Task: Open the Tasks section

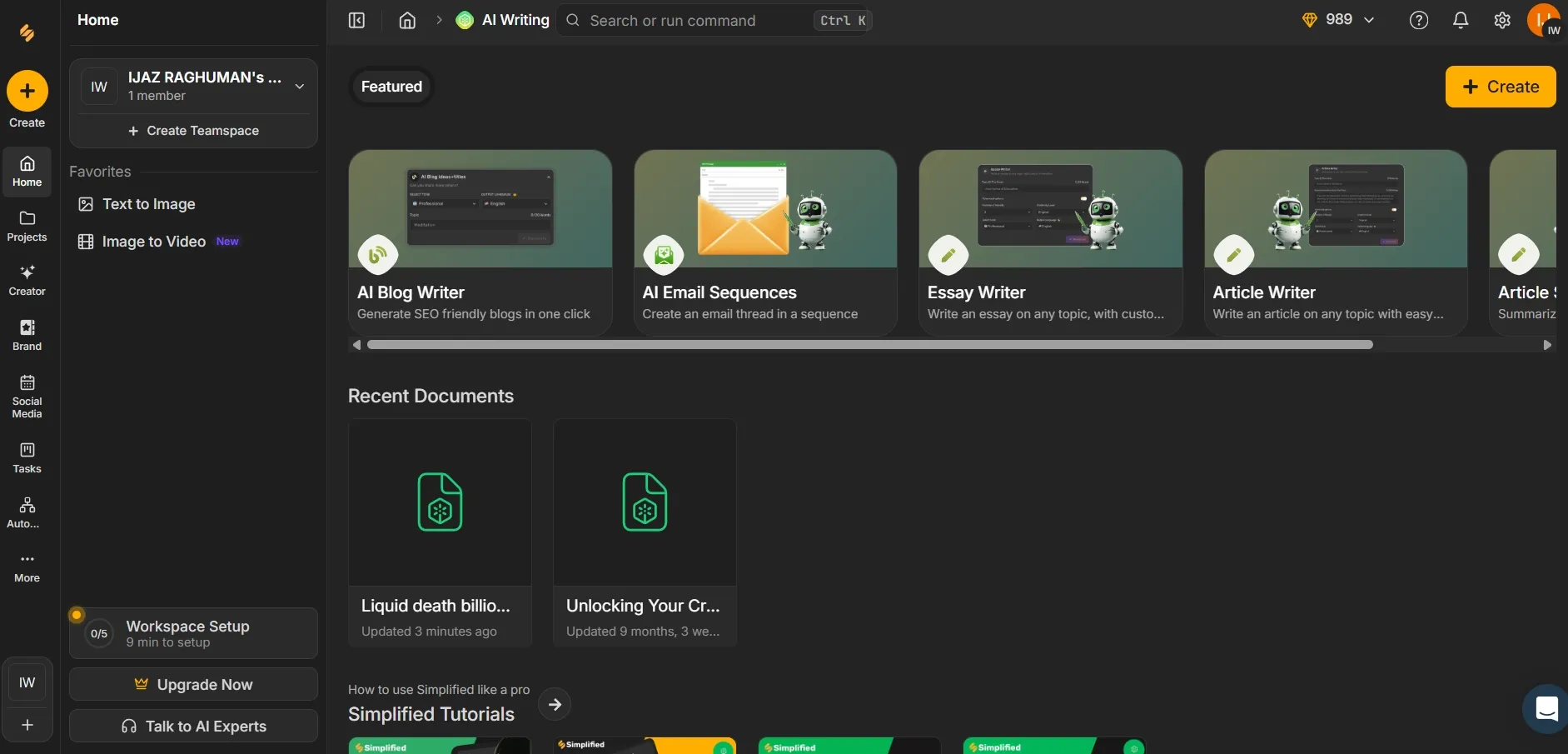Action: pyautogui.click(x=27, y=458)
